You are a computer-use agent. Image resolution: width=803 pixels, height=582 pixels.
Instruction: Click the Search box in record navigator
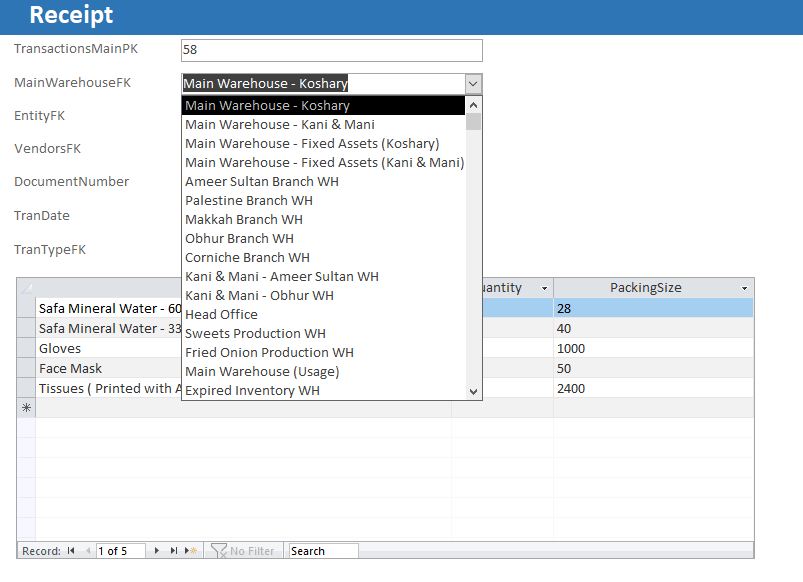[324, 551]
